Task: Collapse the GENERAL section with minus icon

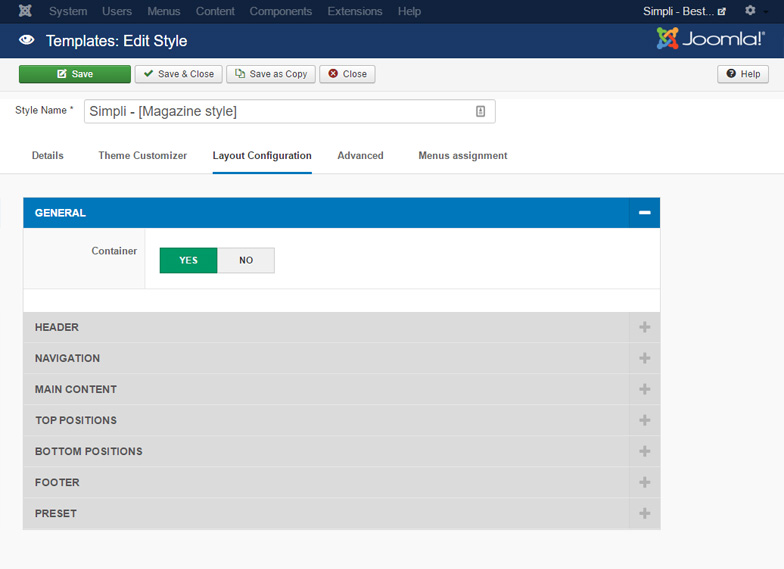Action: 644,213
